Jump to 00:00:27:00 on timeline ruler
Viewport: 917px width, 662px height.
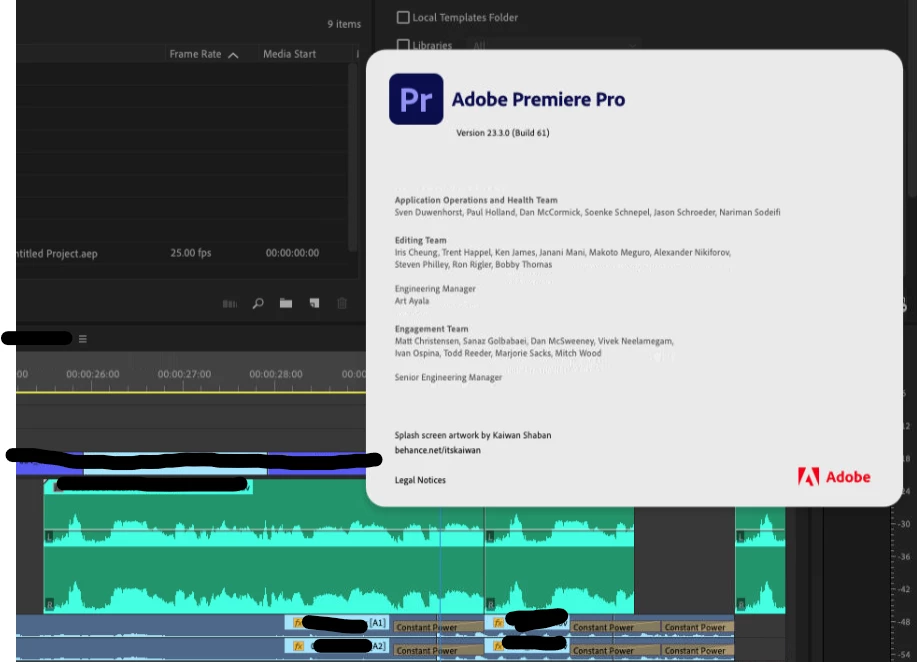(184, 374)
